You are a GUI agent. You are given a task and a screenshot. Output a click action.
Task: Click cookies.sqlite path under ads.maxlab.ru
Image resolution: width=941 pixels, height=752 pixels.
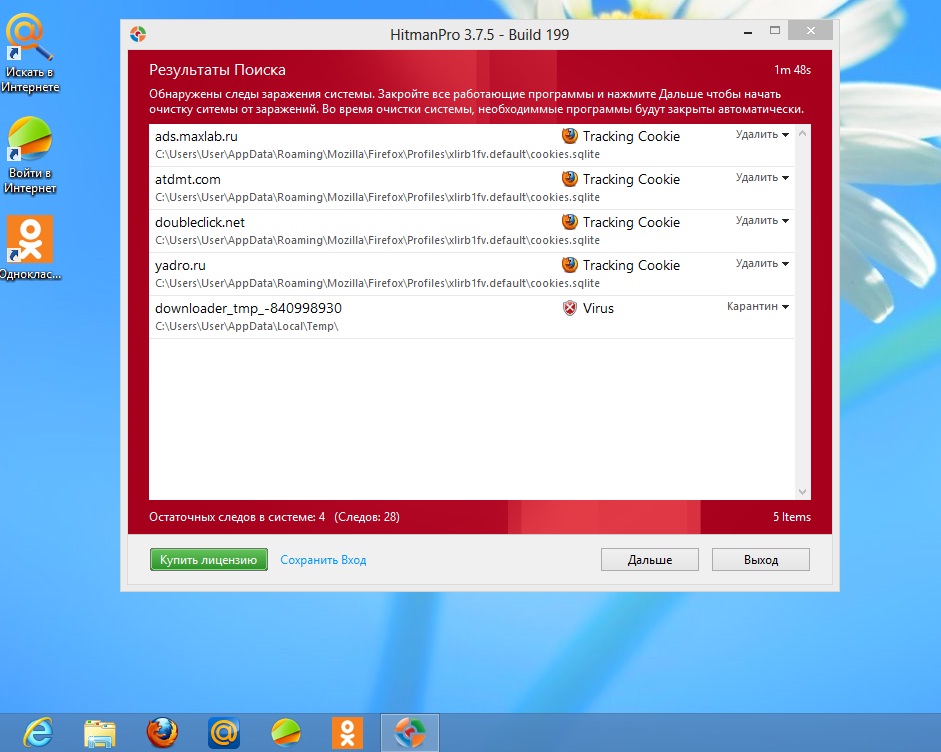tap(377, 154)
